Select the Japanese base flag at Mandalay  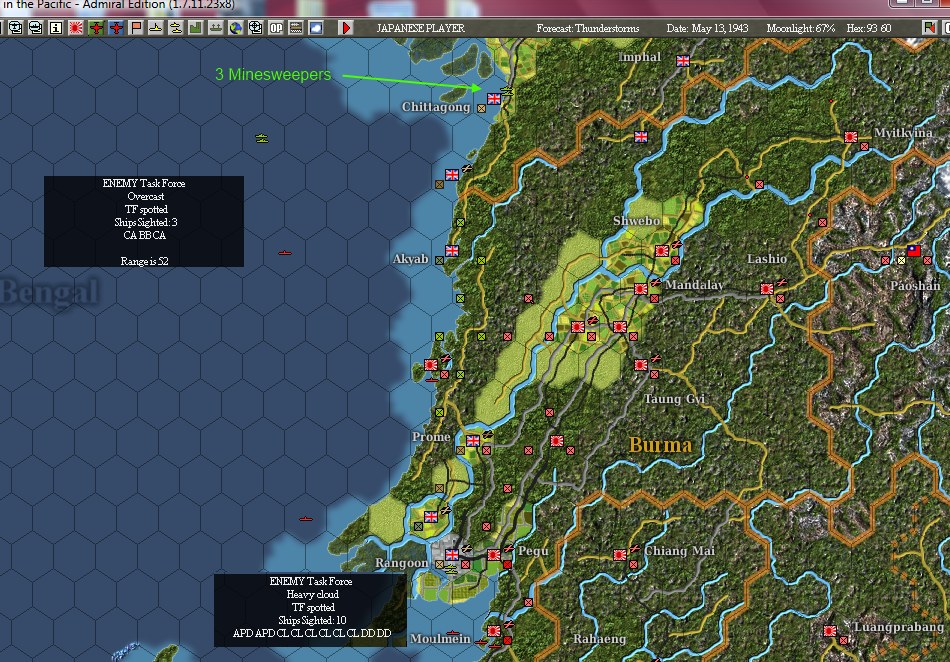pyautogui.click(x=641, y=289)
